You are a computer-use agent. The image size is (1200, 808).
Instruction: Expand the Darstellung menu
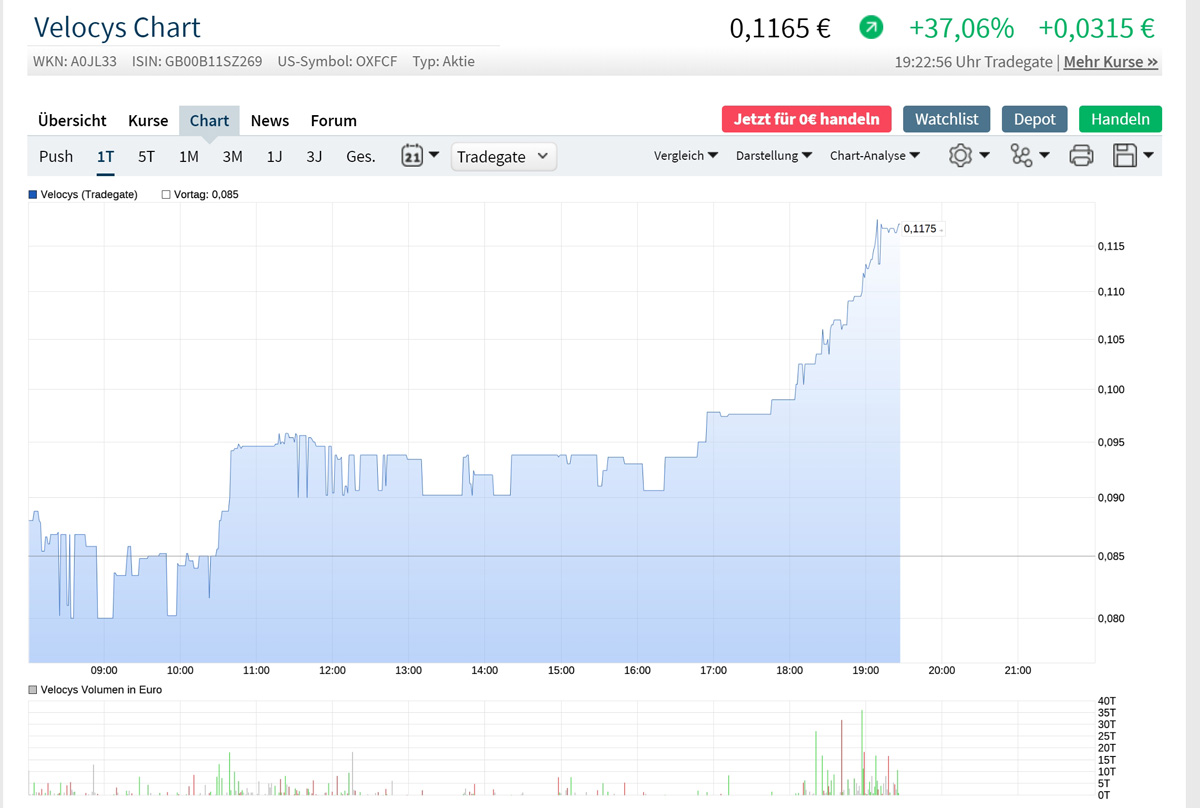774,155
